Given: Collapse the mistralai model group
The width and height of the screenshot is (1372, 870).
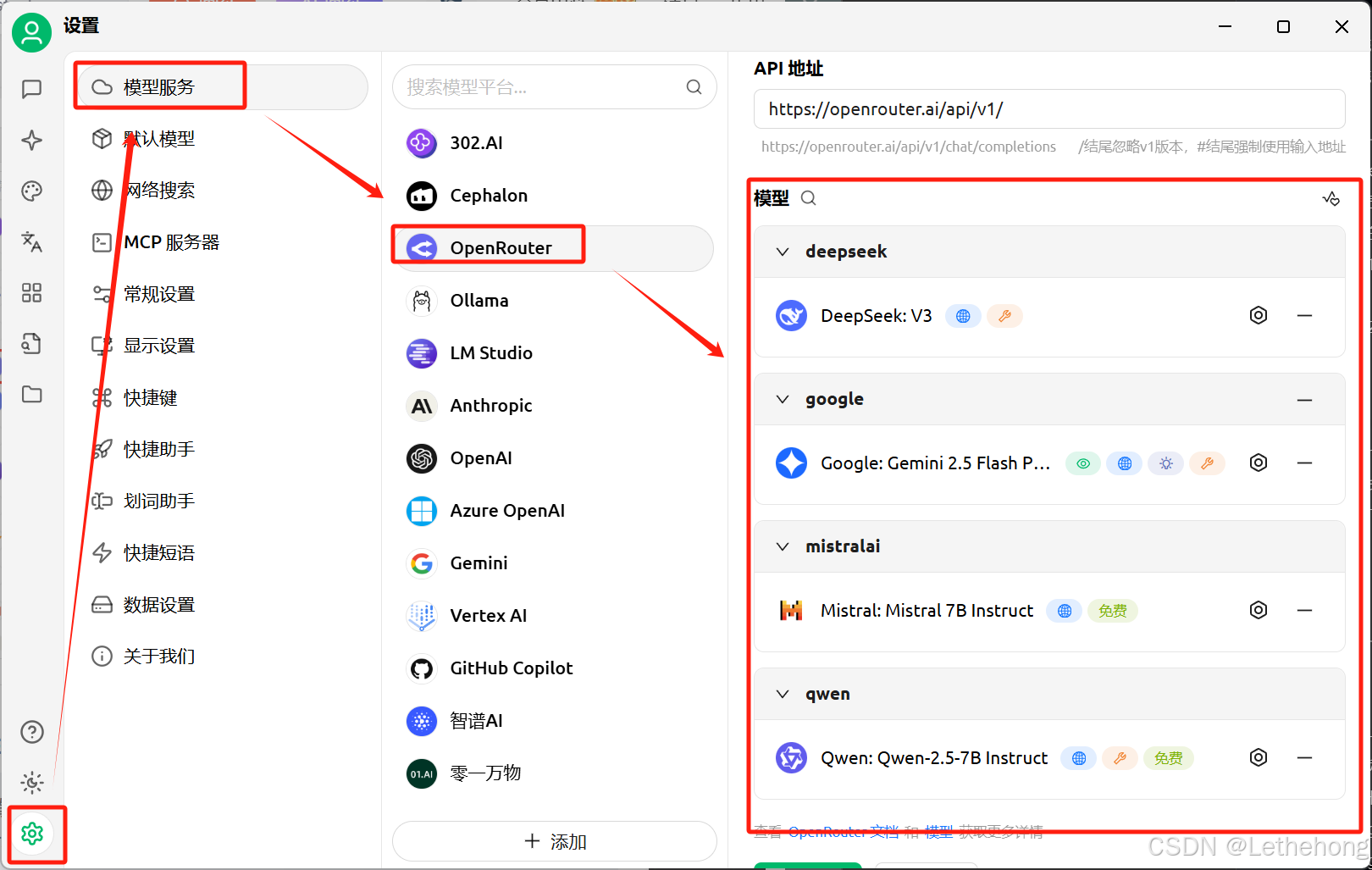Looking at the screenshot, I should tap(783, 546).
